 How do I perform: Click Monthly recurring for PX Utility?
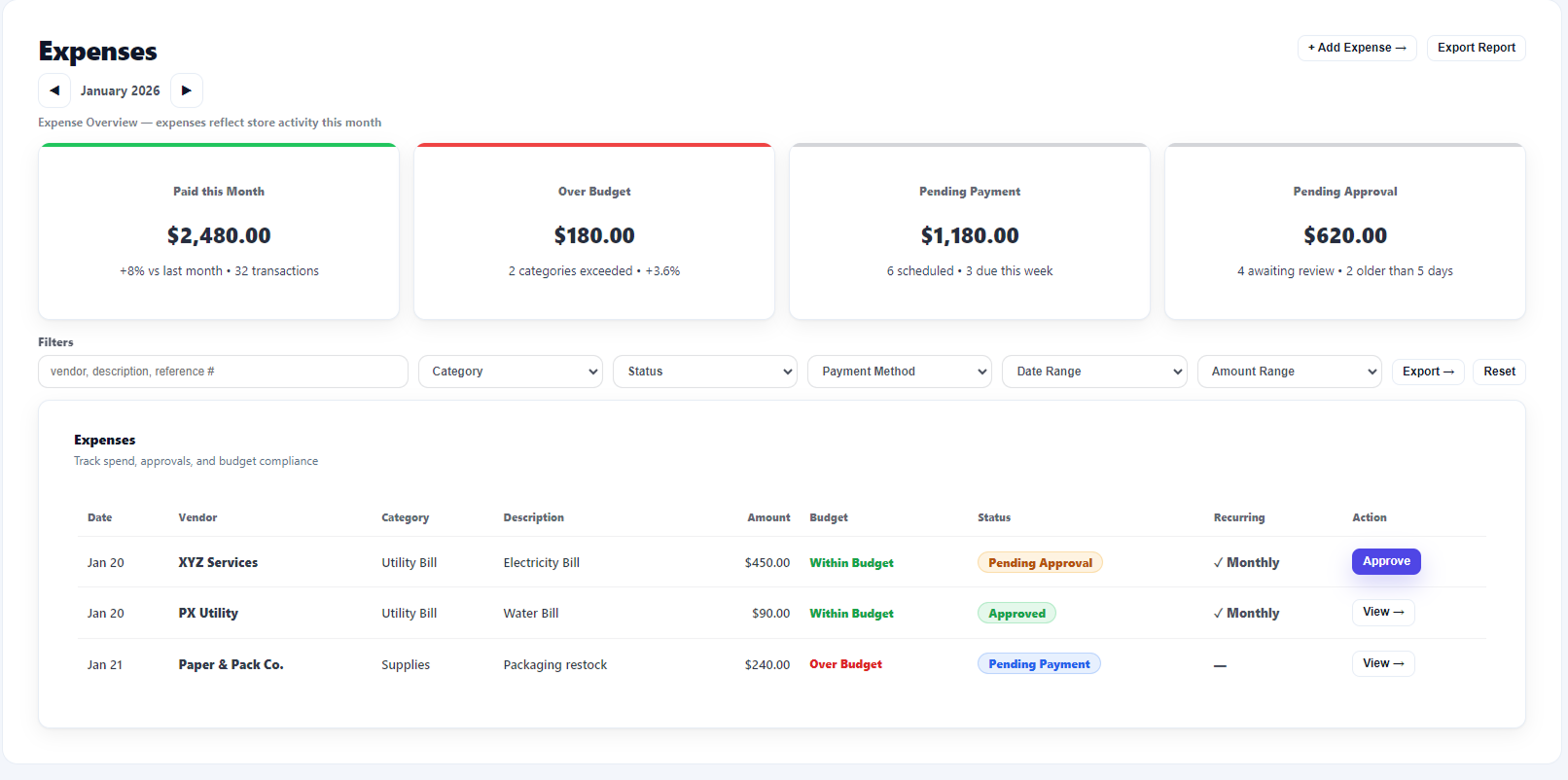click(1246, 613)
